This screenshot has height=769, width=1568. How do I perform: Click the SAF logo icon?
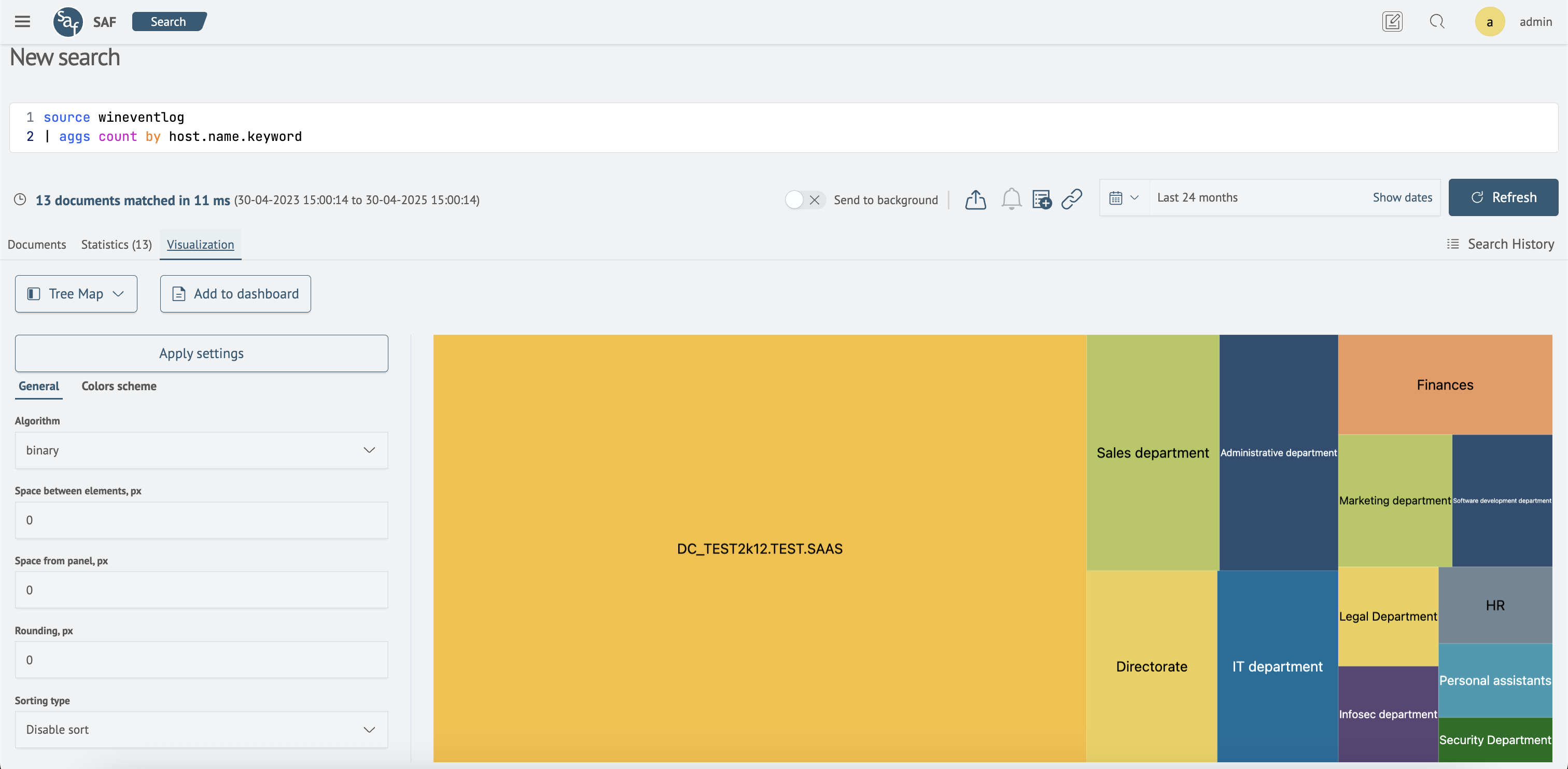(x=67, y=22)
